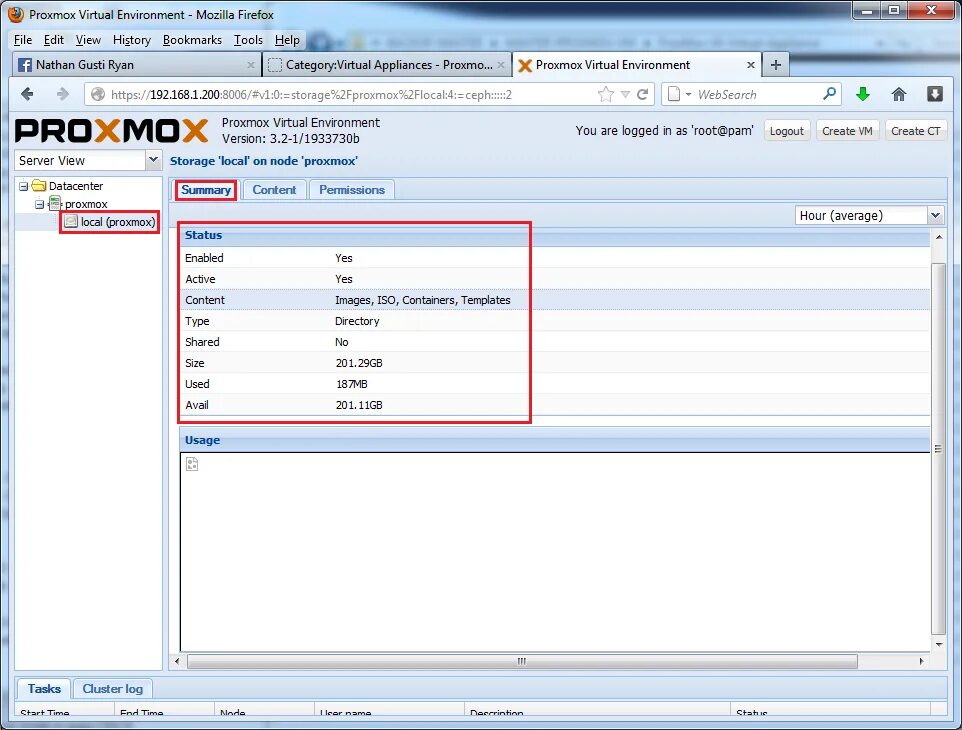The height and width of the screenshot is (730, 962).
Task: Reload the page with the refresh icon
Action: [x=642, y=94]
